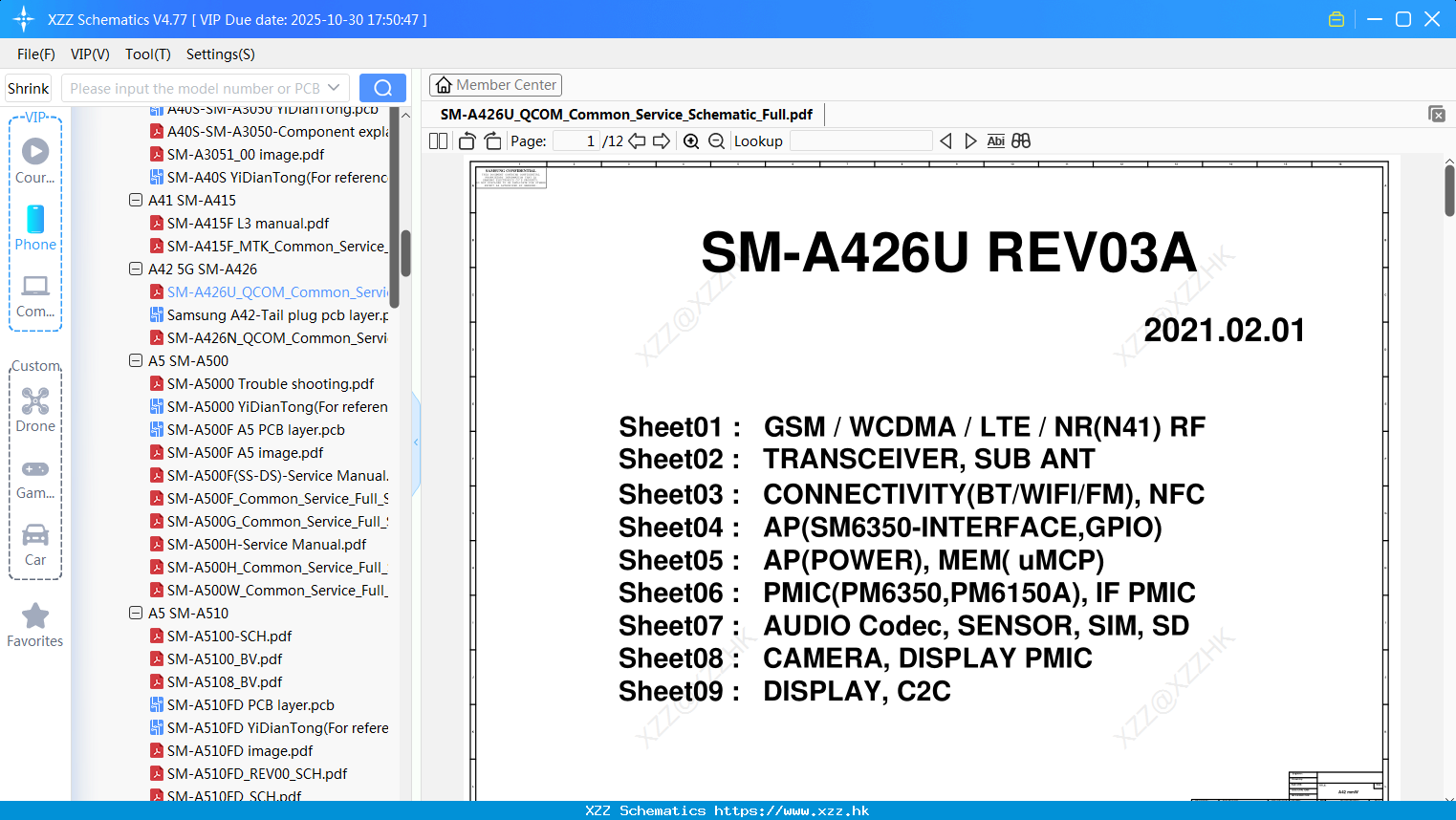
Task: Find next lookup result triangle
Action: [970, 141]
